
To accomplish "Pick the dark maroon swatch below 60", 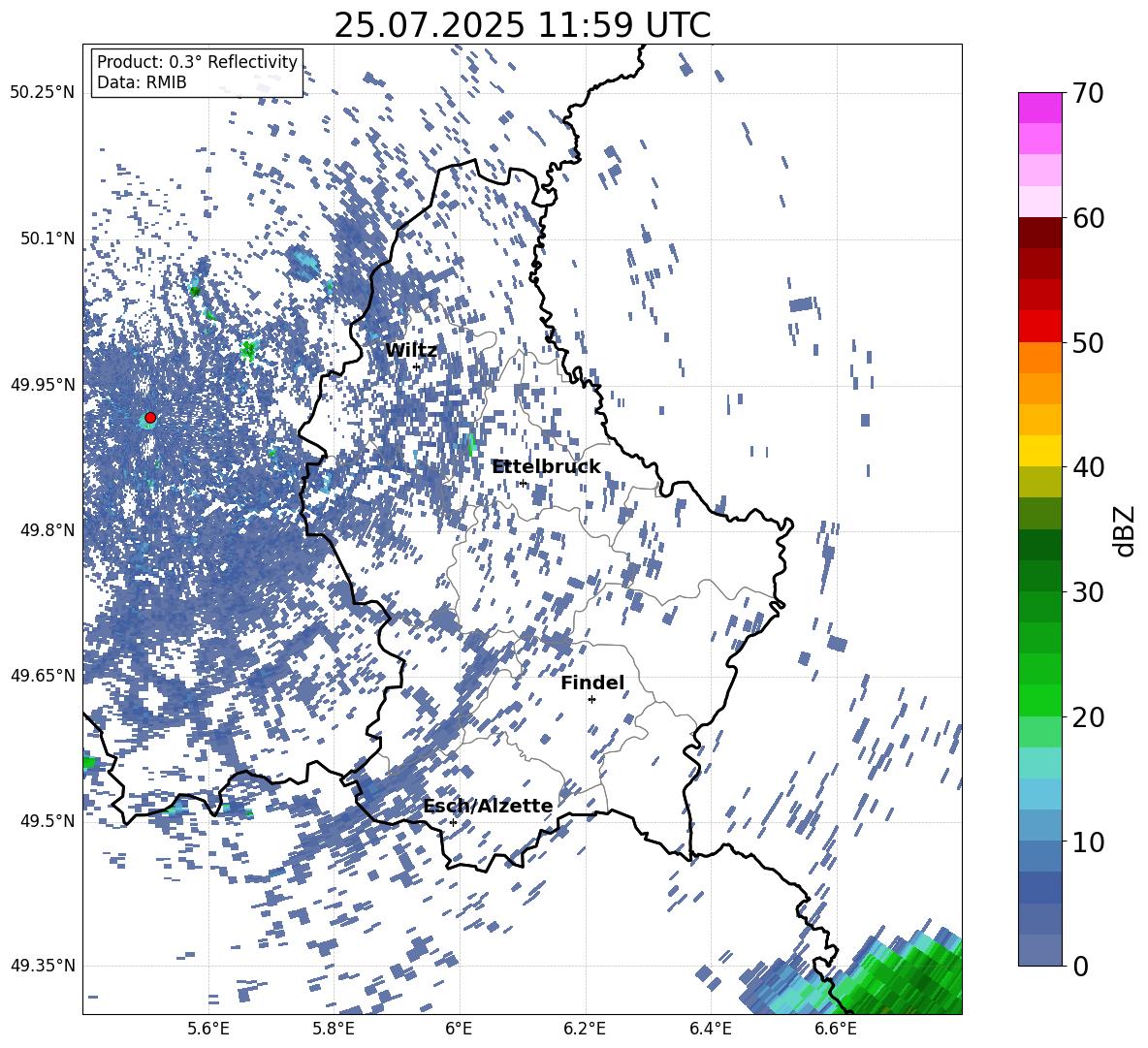I will 1039,233.
